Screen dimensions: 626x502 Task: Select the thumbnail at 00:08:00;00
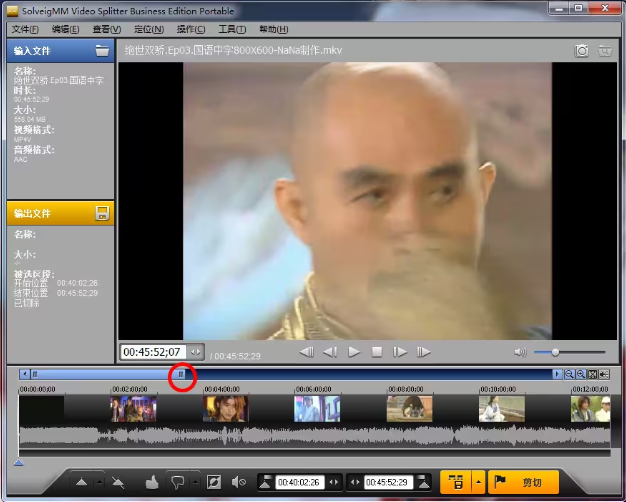410,409
